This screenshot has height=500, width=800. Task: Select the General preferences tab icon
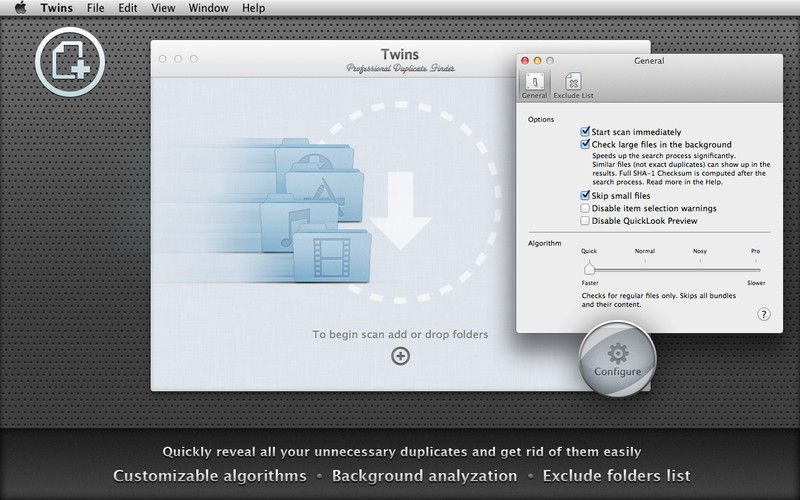coord(534,85)
